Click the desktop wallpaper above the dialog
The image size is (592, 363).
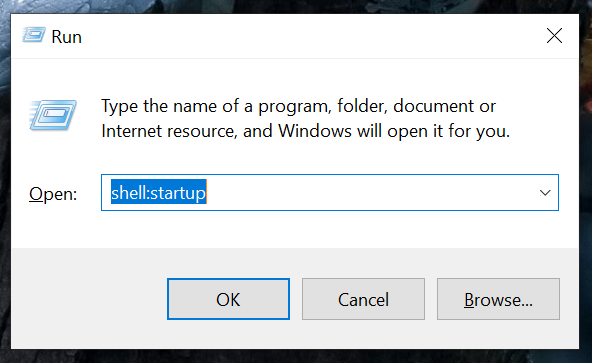point(294,6)
